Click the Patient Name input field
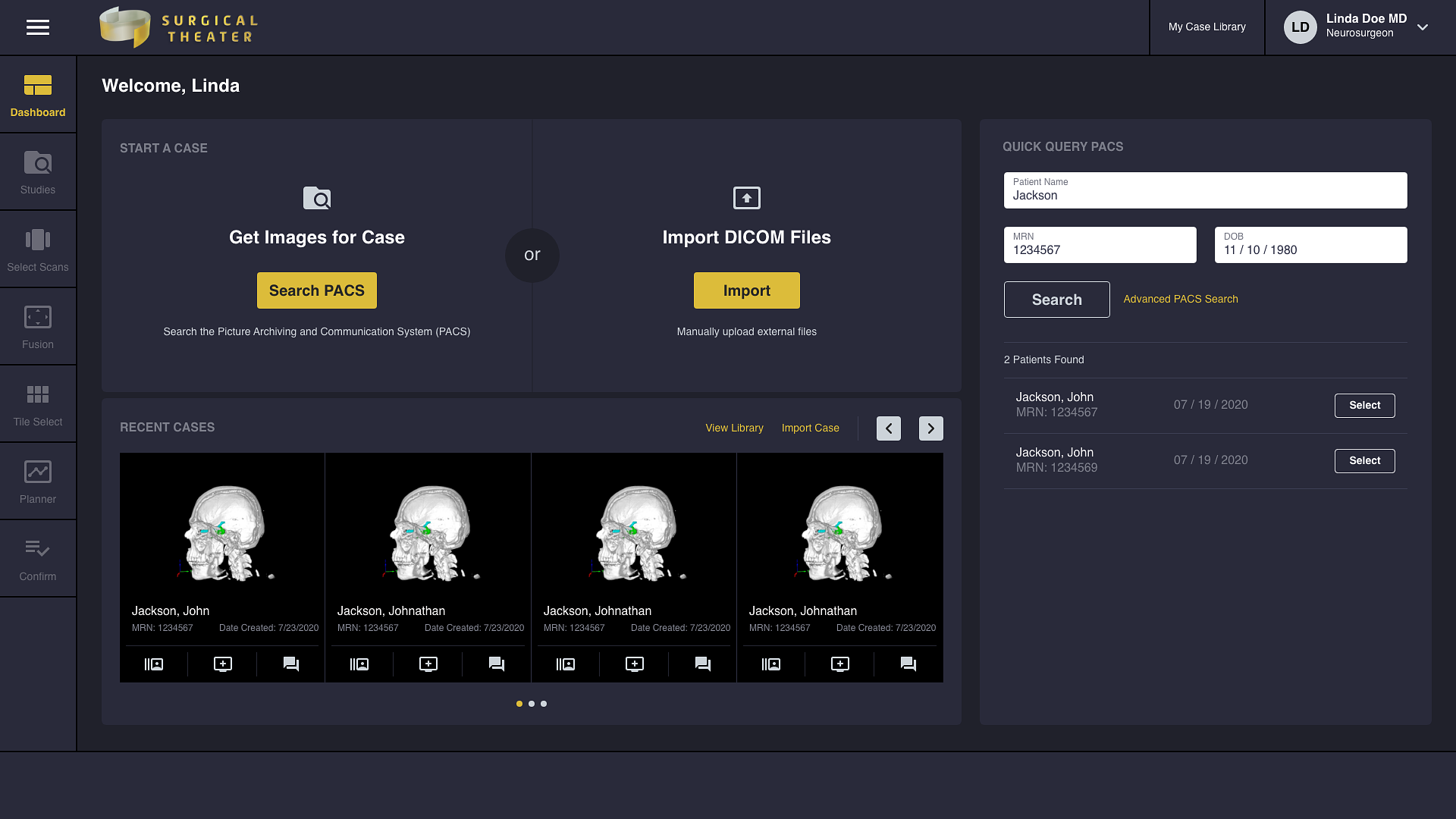Screen dimensions: 1456x819 click(1205, 191)
